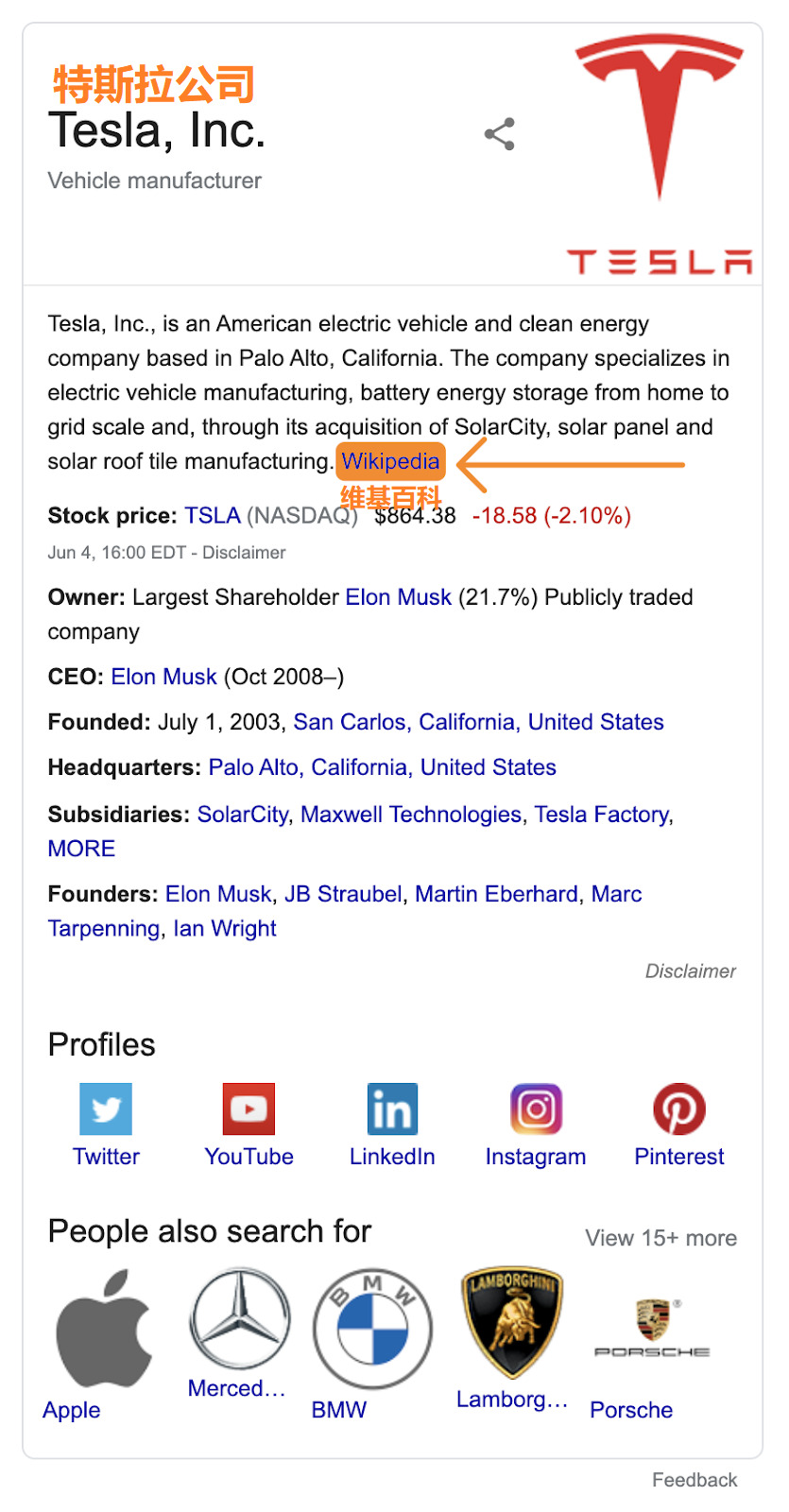Open Tesla's Instagram profile

click(x=535, y=1109)
